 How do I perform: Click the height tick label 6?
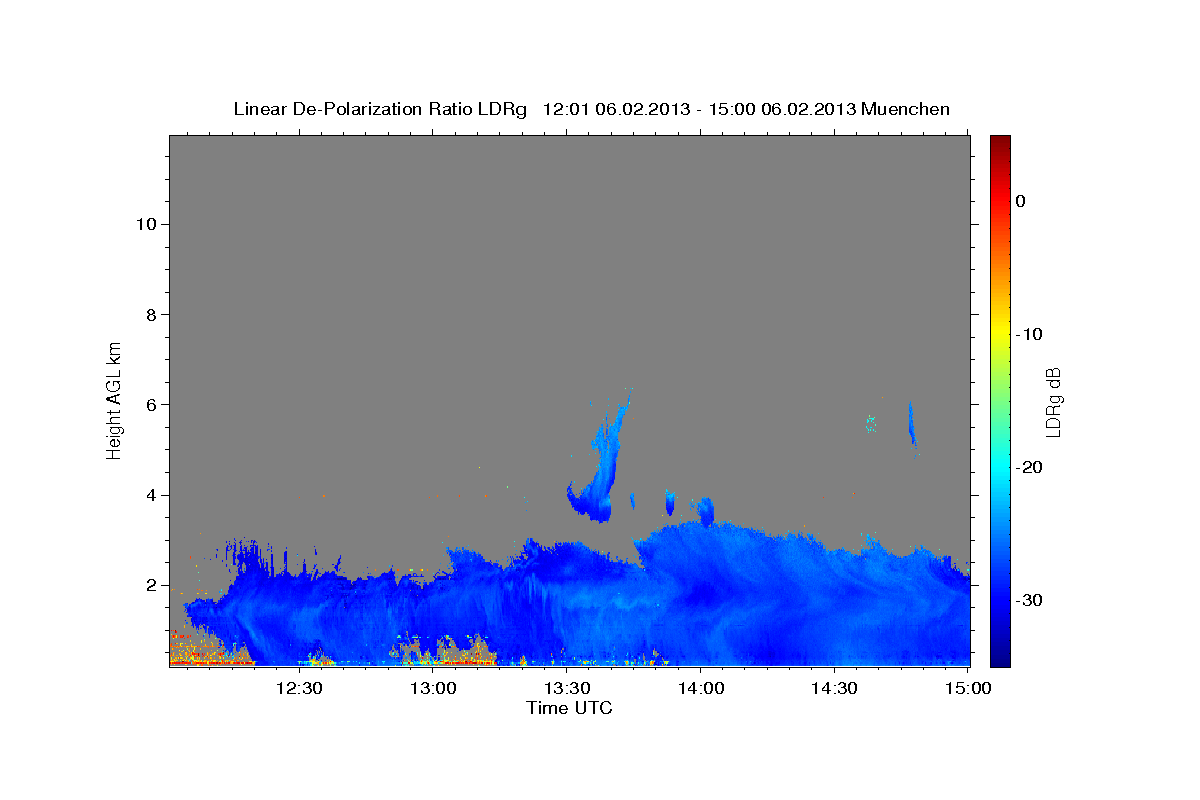tap(150, 405)
